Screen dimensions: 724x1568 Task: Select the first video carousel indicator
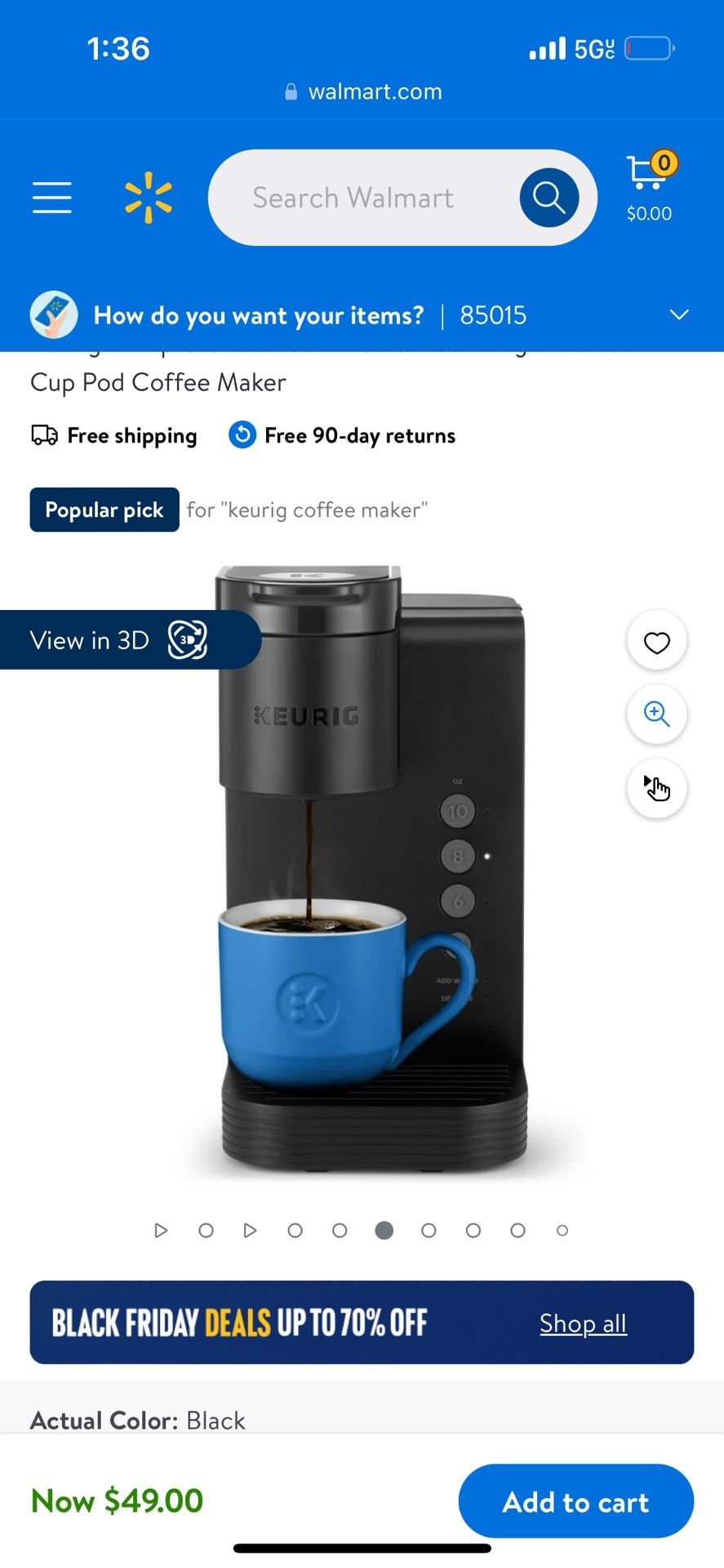pos(161,1230)
